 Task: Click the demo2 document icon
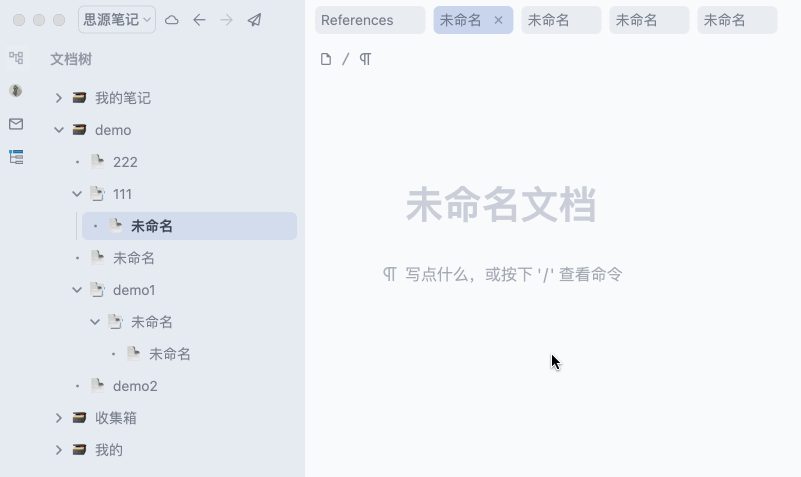pyautogui.click(x=98, y=386)
